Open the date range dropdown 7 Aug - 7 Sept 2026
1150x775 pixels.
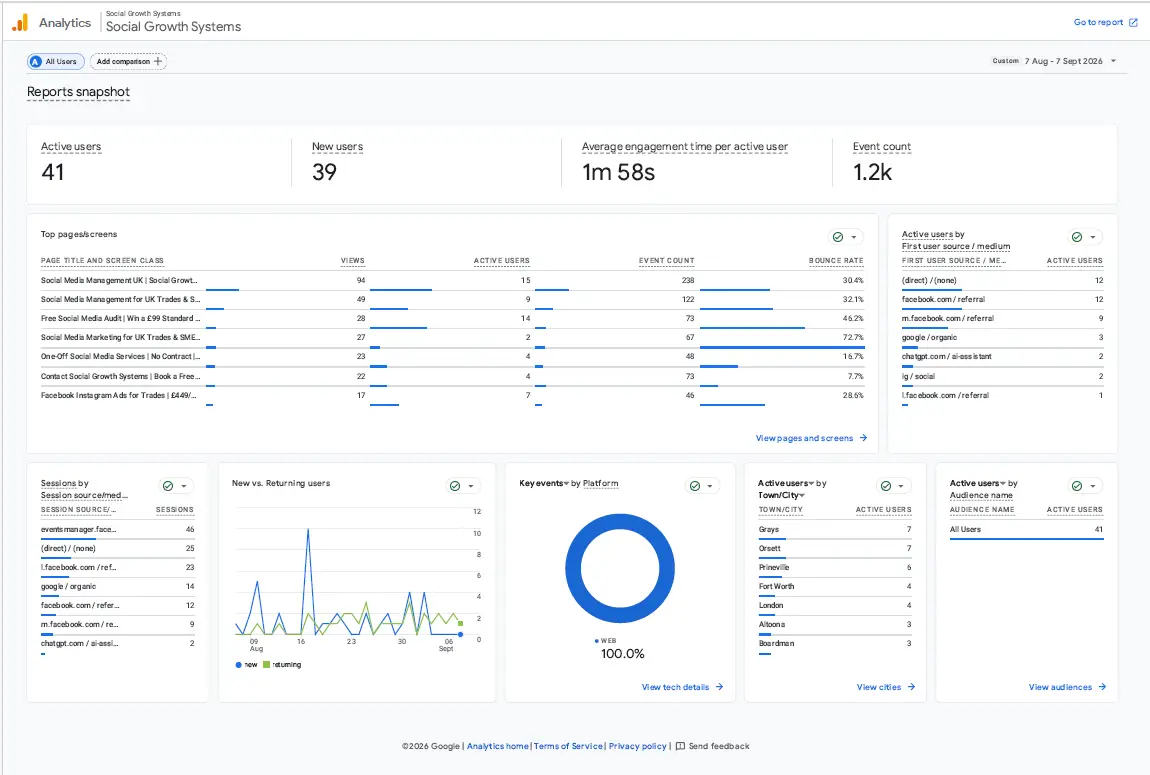1055,61
